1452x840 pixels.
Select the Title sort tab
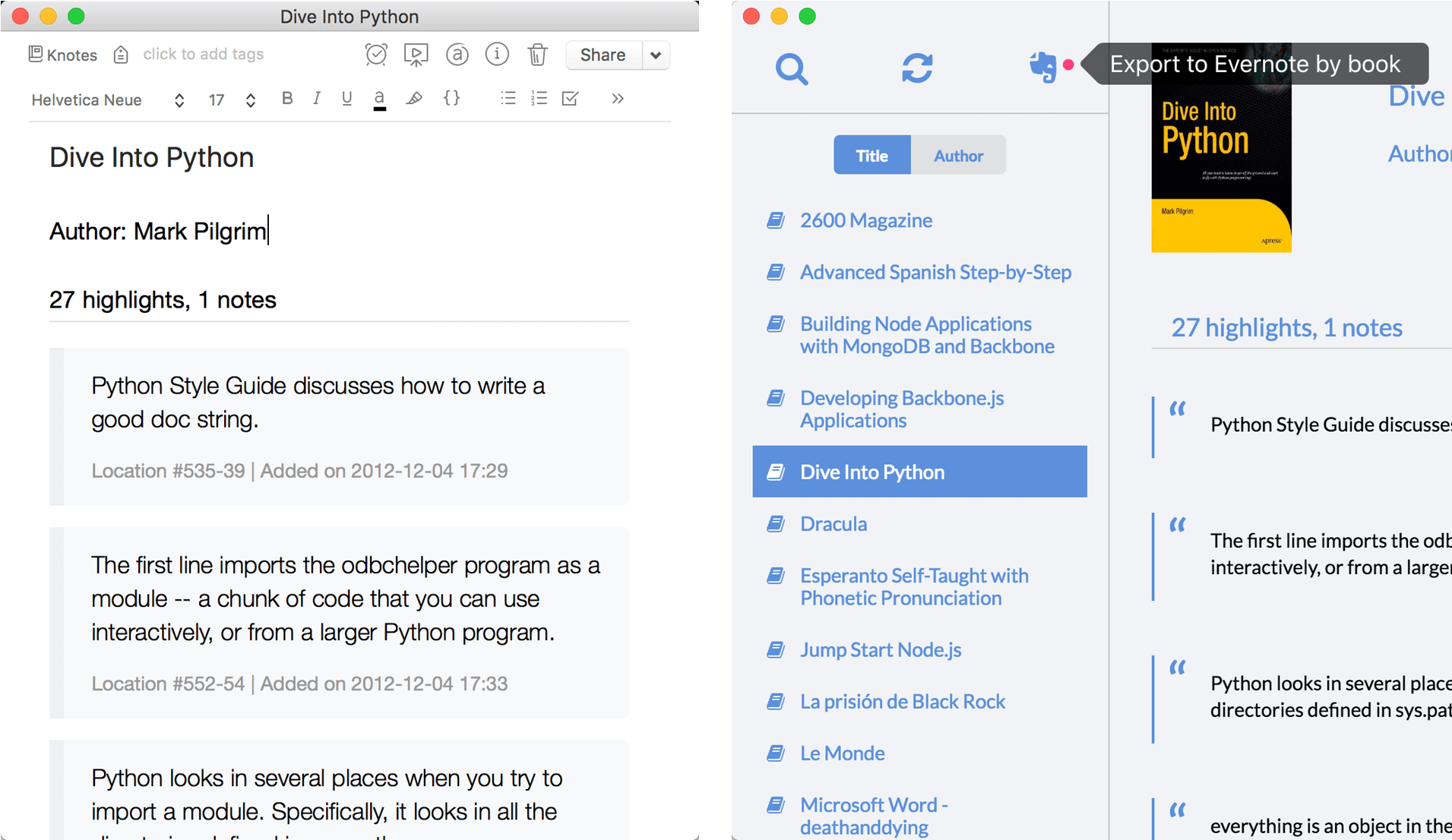tap(872, 156)
